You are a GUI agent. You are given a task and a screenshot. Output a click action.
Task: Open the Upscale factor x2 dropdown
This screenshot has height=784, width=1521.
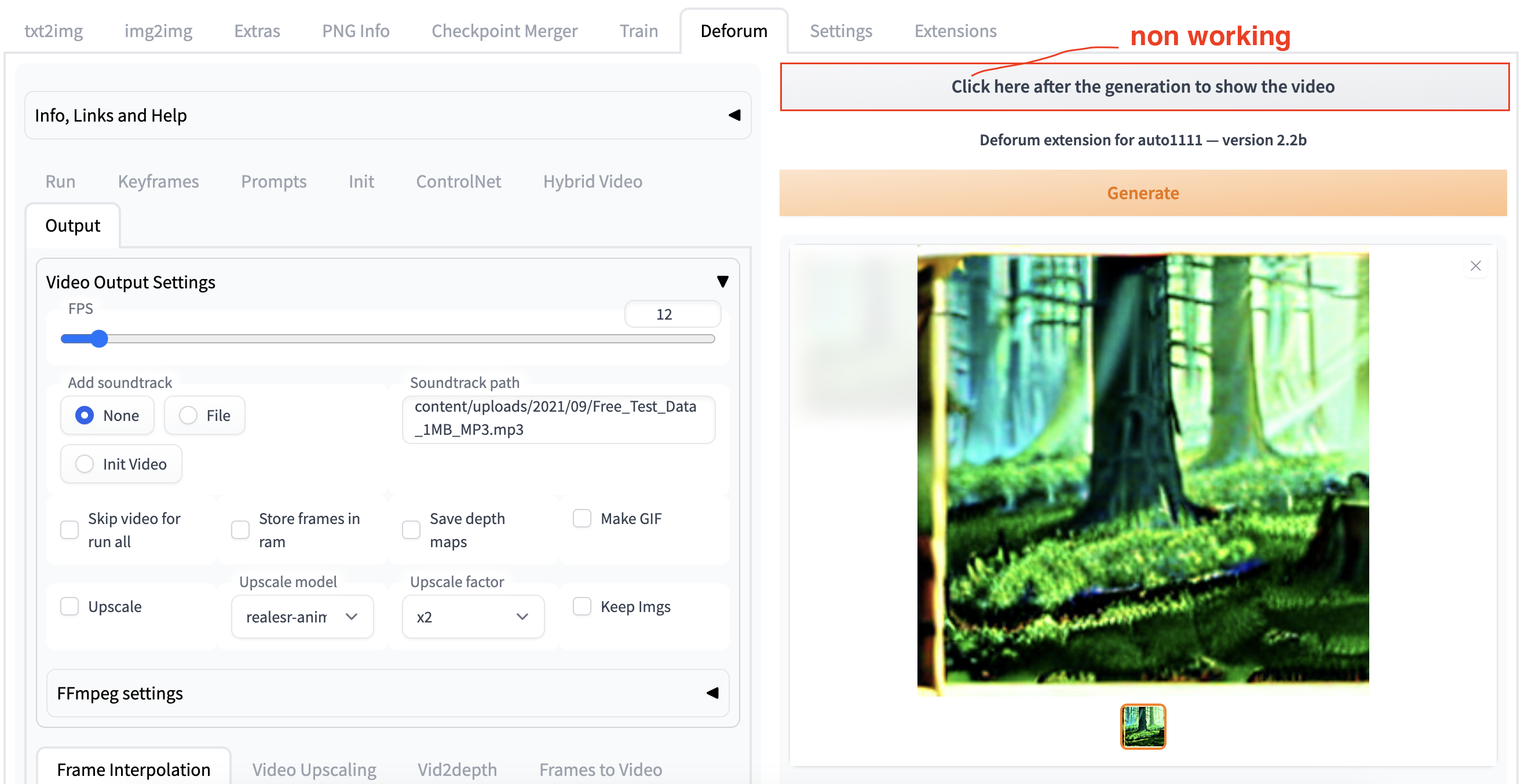(473, 616)
